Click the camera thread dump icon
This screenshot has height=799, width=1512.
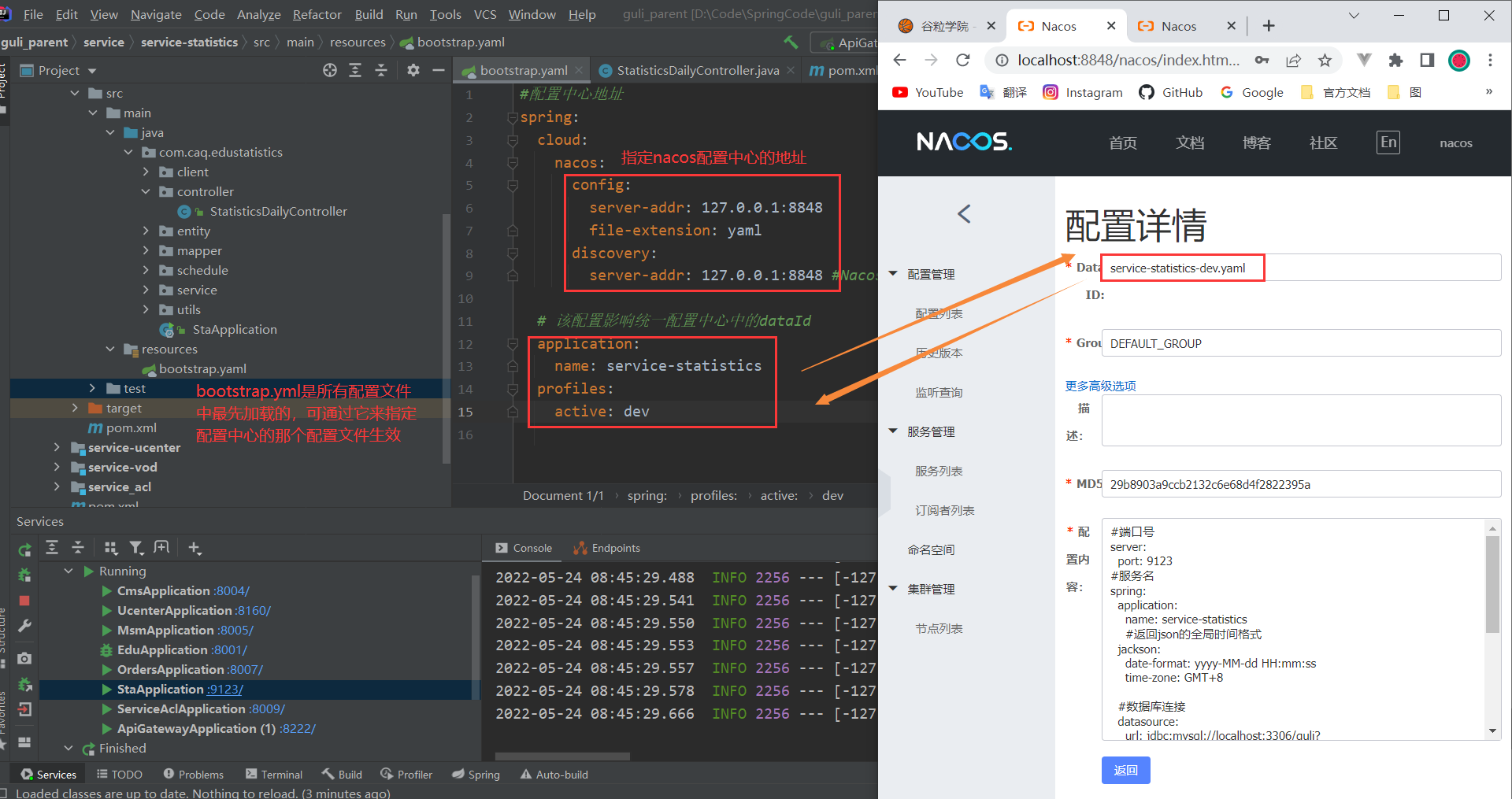pos(24,658)
